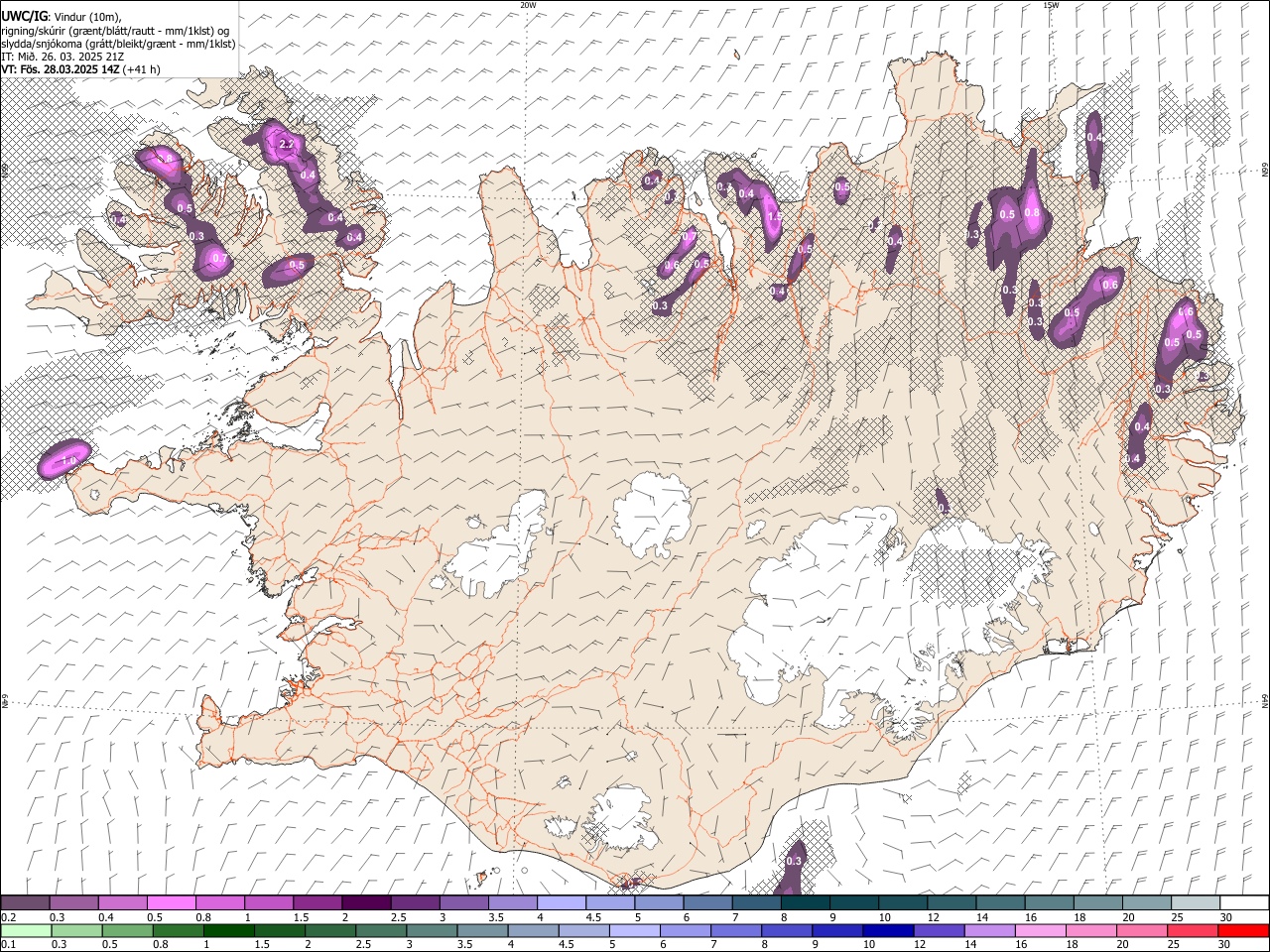Click the 'UWC/IG: Vindur (10m)' title text
This screenshot has height=952, width=1270.
tap(62, 16)
